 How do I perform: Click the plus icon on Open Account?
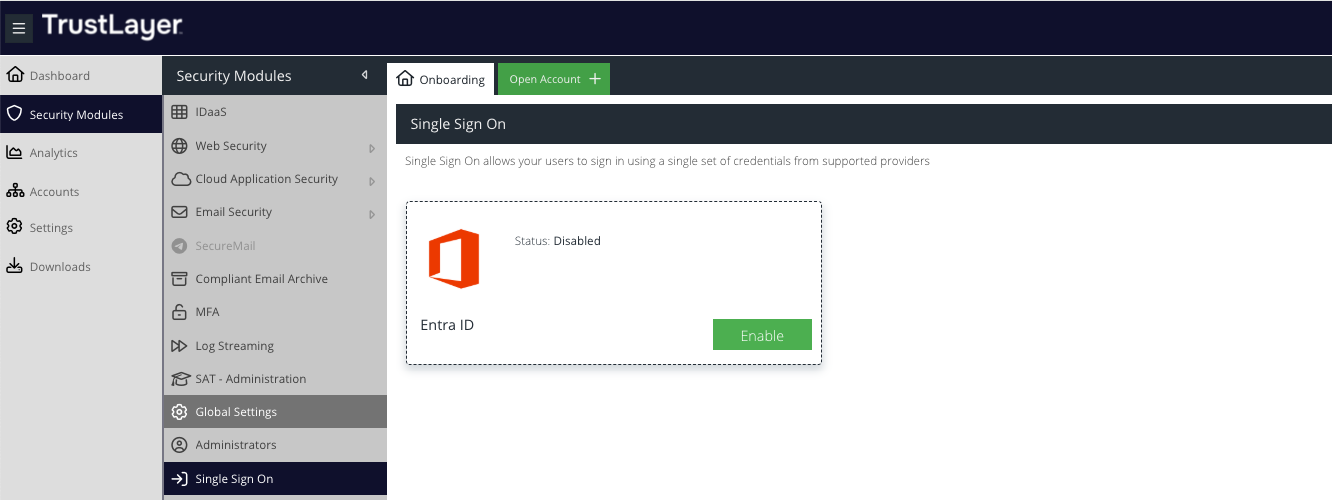pyautogui.click(x=595, y=79)
